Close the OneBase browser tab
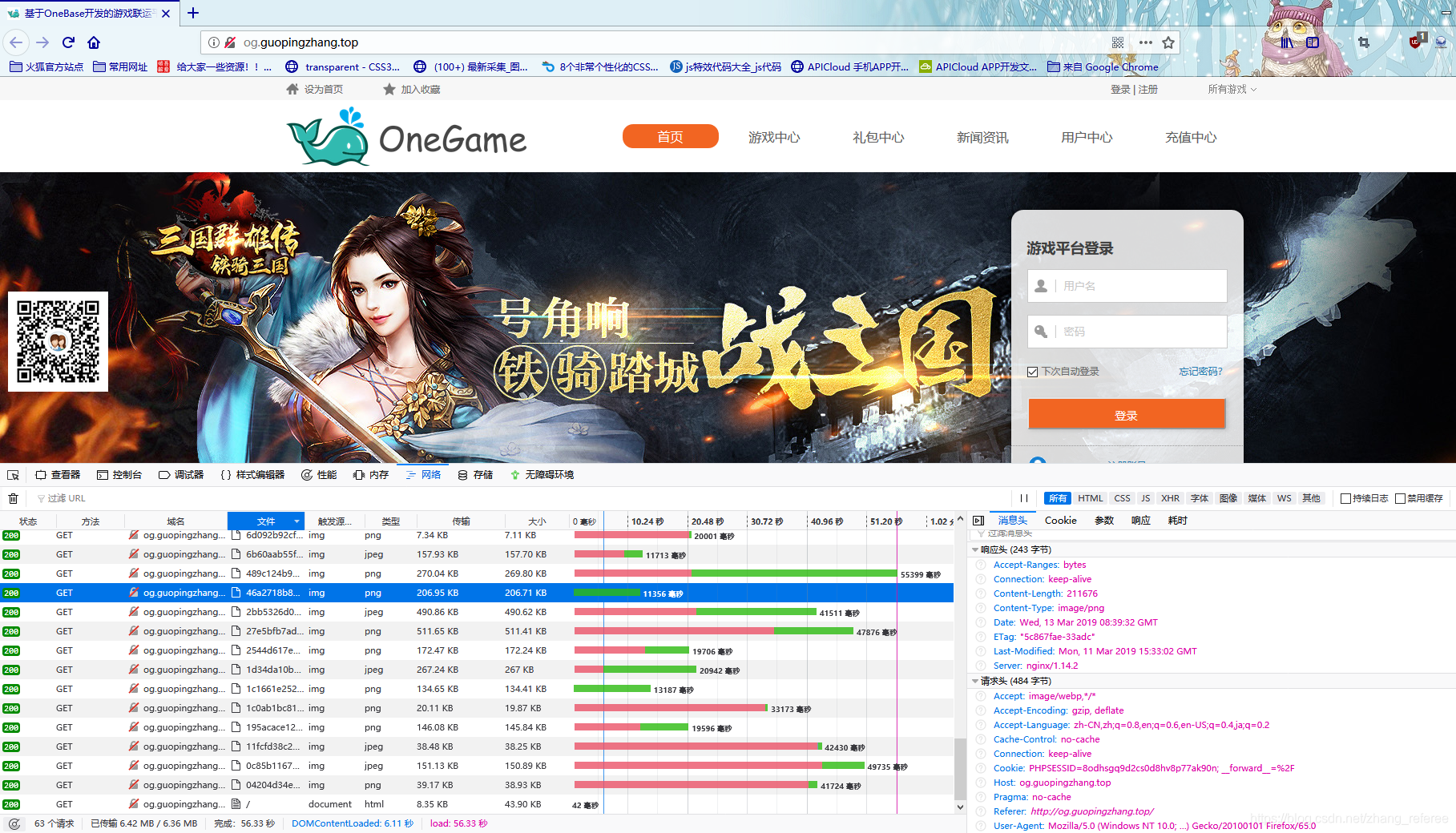 point(166,14)
